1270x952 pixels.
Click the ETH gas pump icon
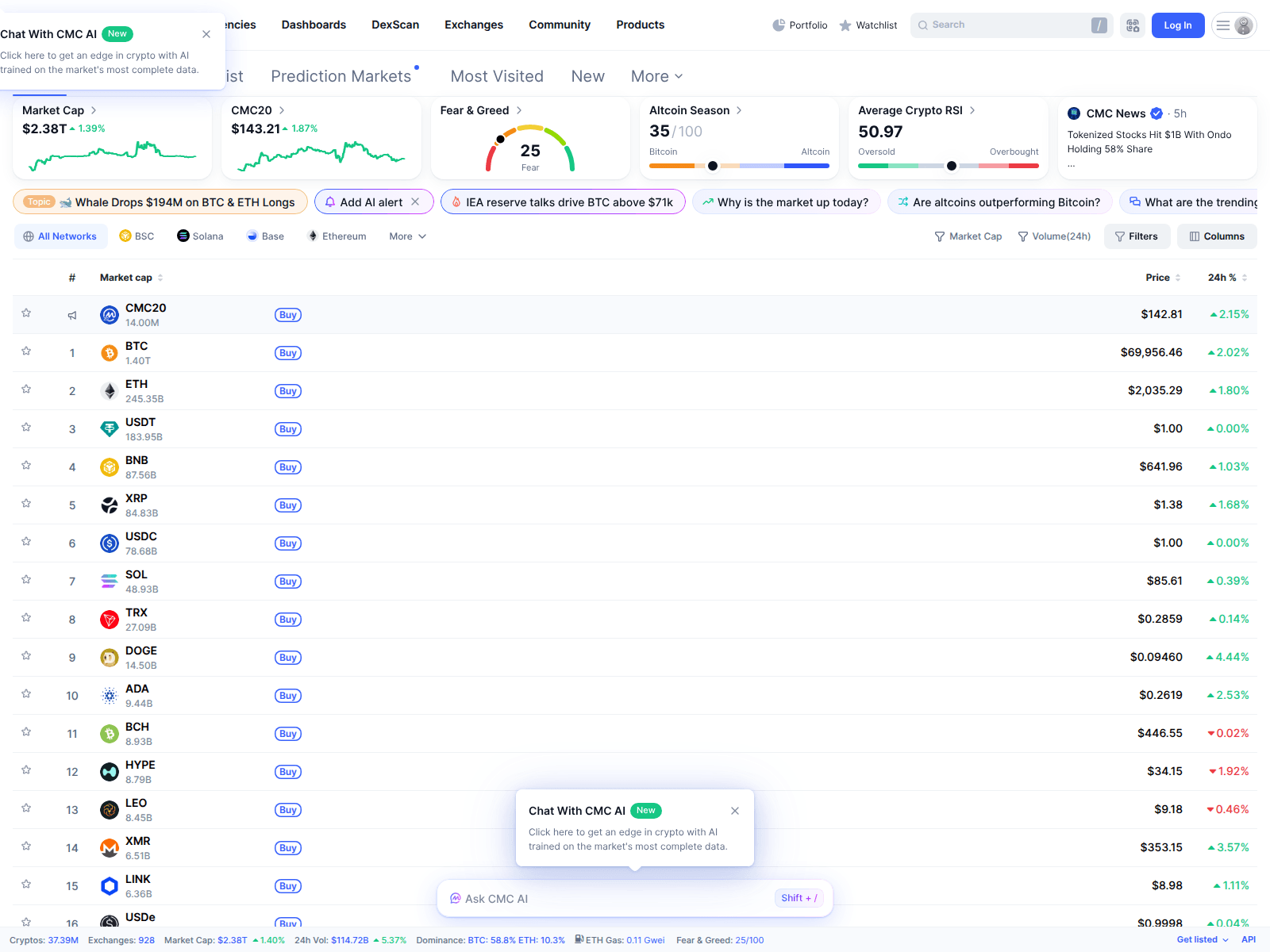click(579, 939)
